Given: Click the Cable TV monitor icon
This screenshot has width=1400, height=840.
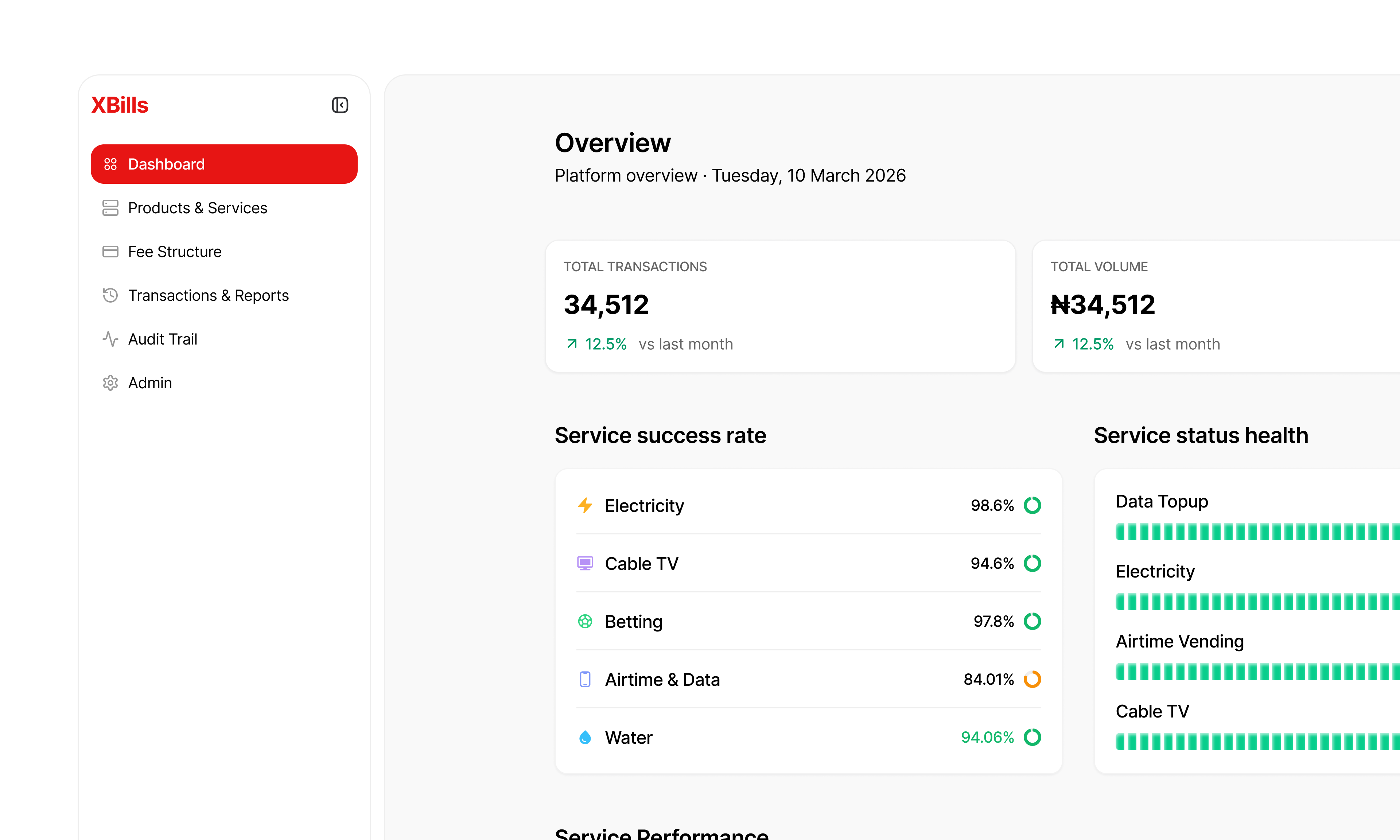Looking at the screenshot, I should (x=585, y=563).
